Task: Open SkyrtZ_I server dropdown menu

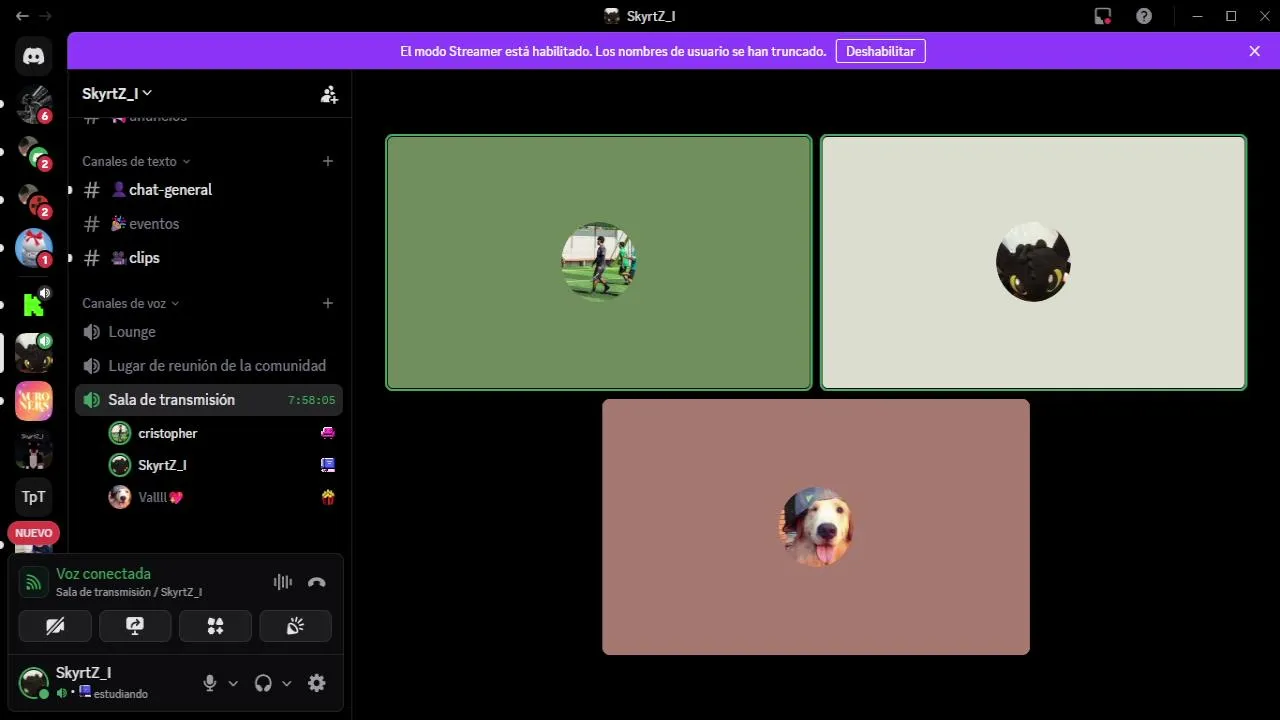Action: (118, 93)
